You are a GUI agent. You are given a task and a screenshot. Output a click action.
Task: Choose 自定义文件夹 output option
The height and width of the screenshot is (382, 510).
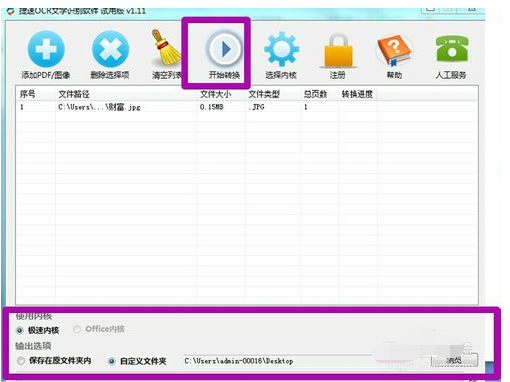pyautogui.click(x=112, y=361)
